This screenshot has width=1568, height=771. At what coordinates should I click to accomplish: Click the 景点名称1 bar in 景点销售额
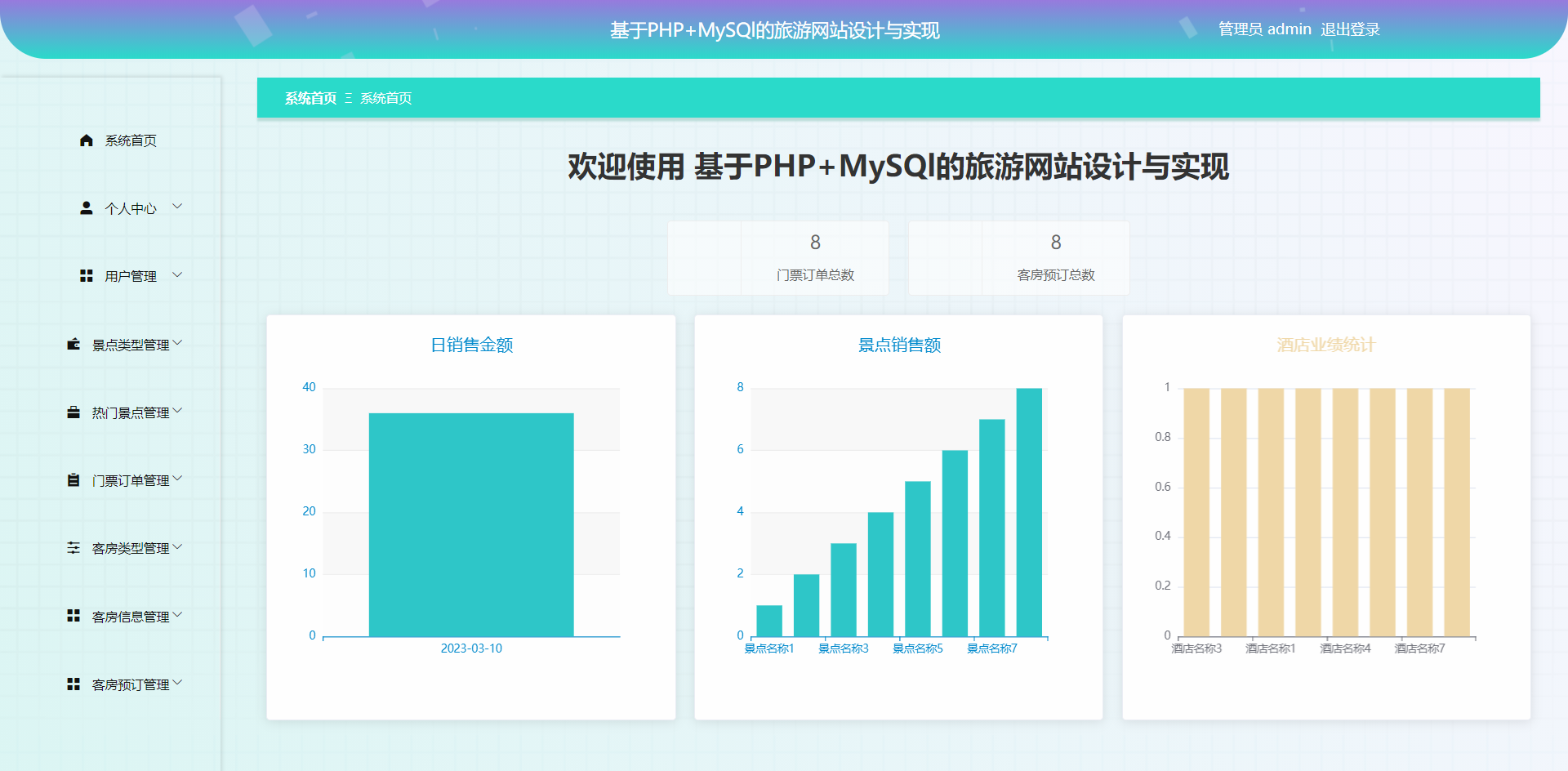(x=769, y=621)
